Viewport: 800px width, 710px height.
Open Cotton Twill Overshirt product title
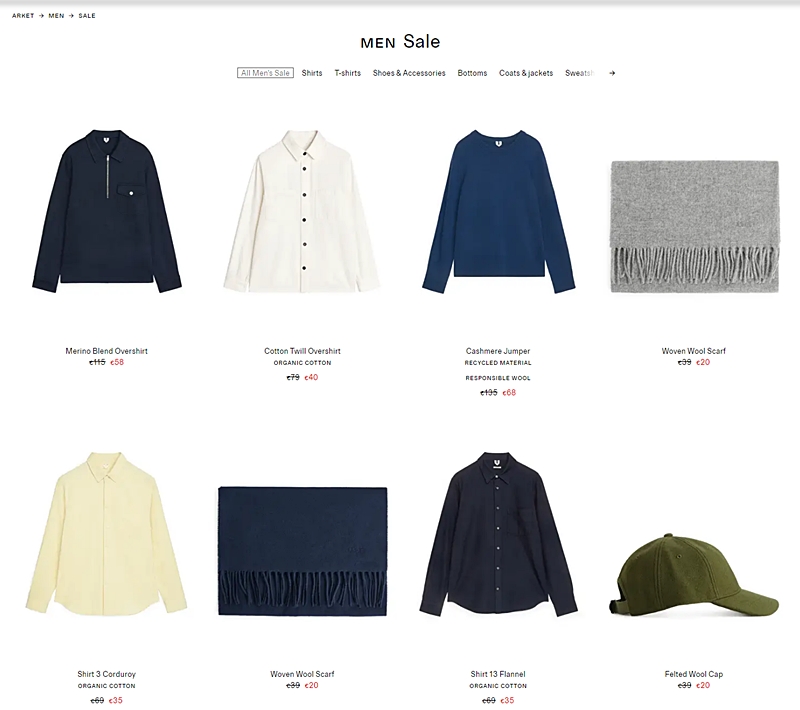point(302,351)
